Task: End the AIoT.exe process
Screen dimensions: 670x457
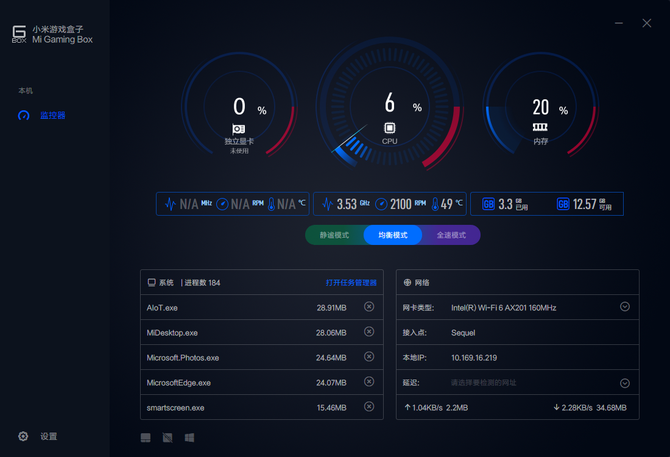Action: [369, 307]
